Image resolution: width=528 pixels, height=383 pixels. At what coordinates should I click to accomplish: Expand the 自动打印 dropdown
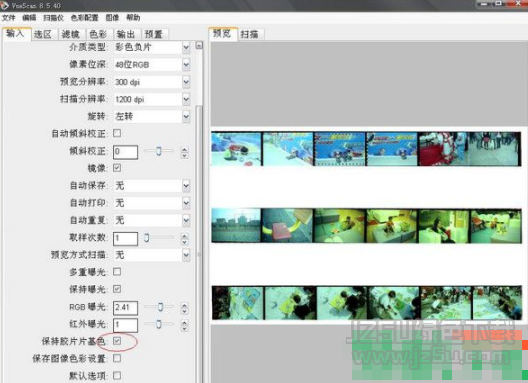pyautogui.click(x=186, y=203)
